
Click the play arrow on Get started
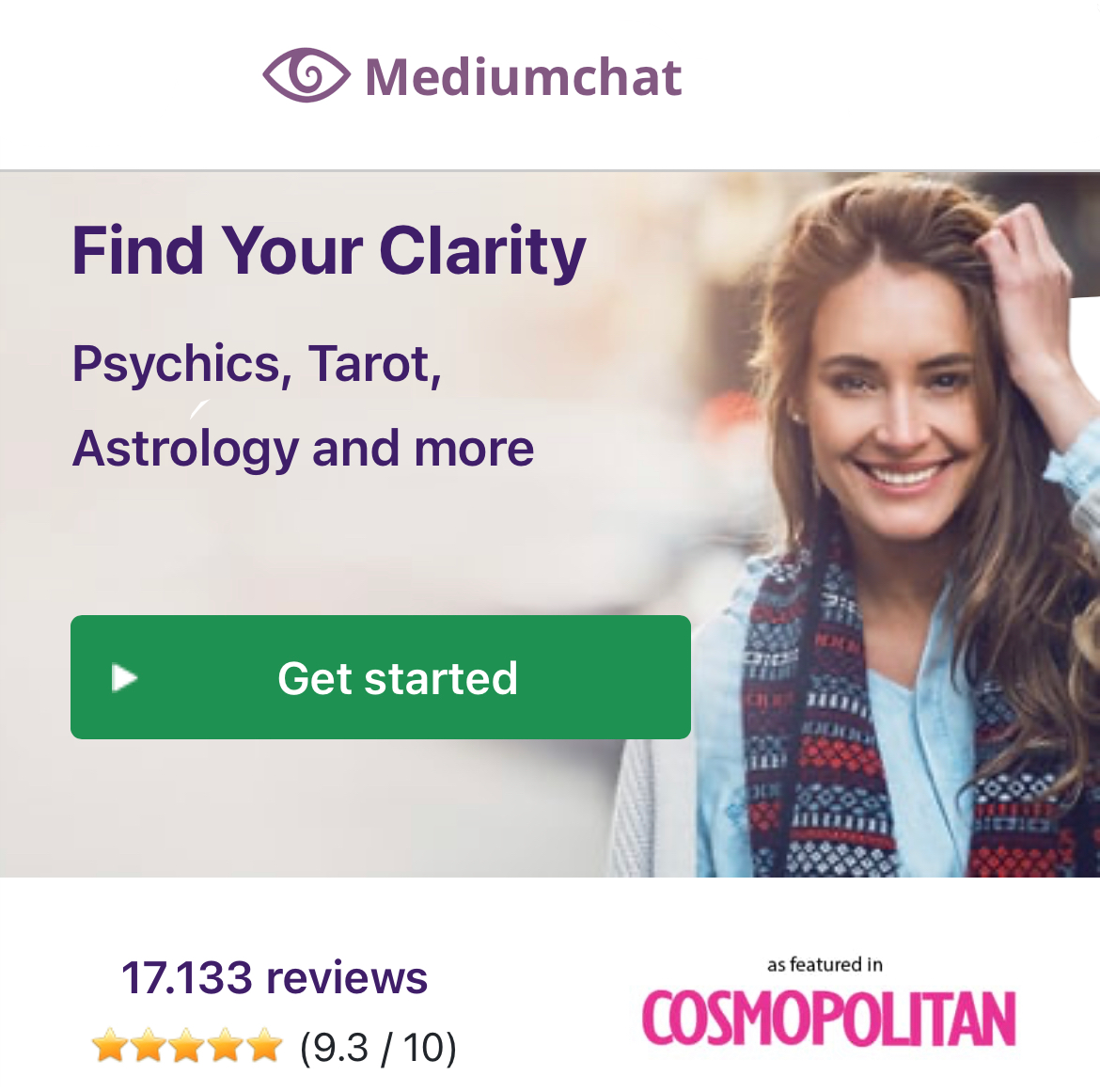click(124, 678)
